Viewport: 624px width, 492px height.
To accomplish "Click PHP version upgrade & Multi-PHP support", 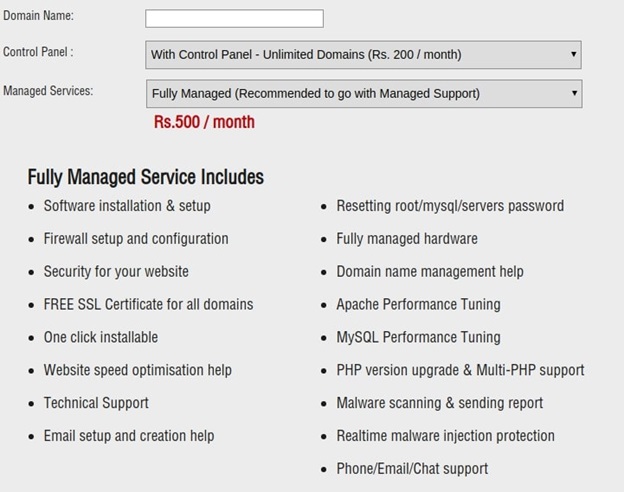I will [x=460, y=370].
